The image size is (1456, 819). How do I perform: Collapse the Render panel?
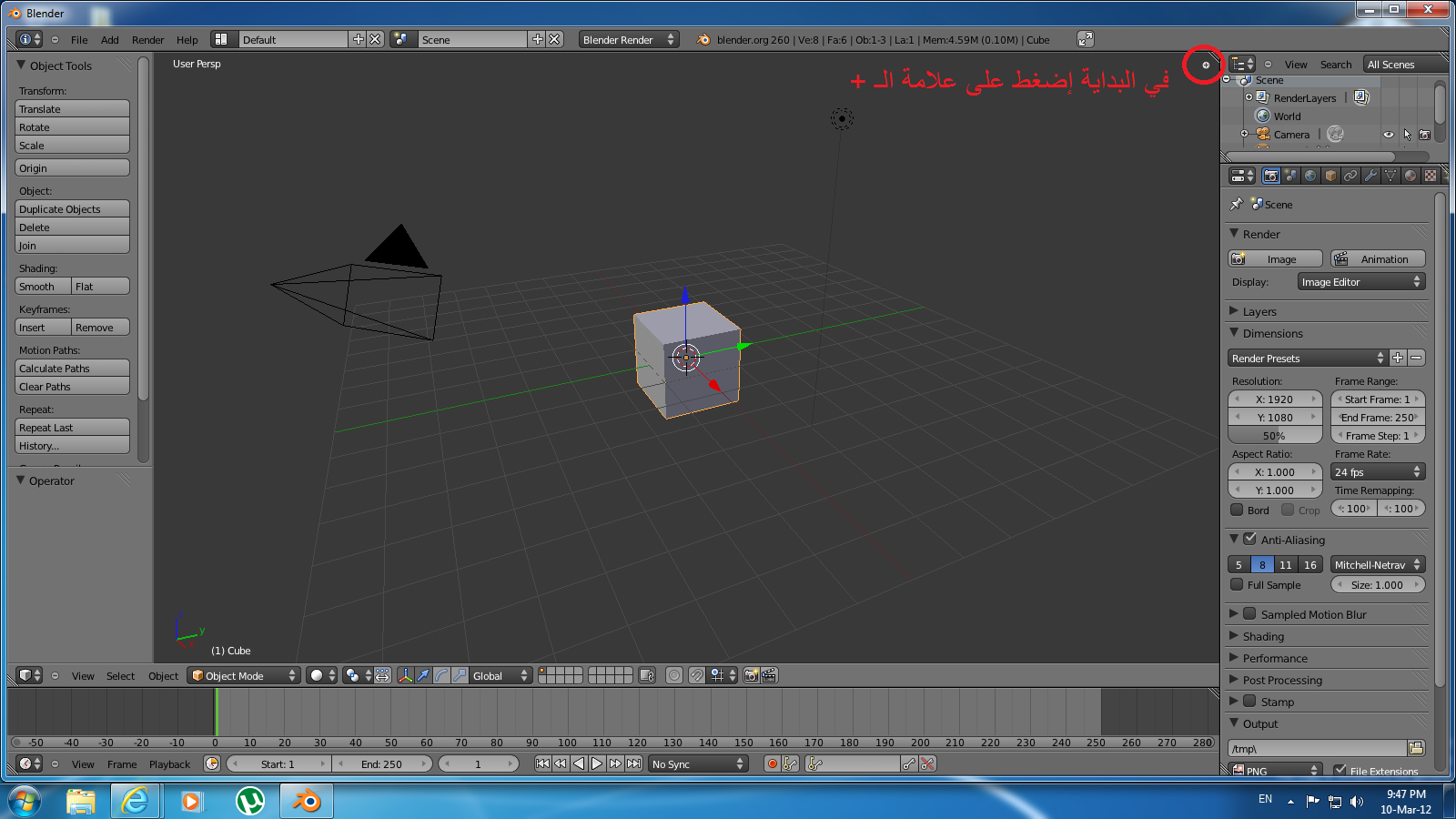(1234, 234)
